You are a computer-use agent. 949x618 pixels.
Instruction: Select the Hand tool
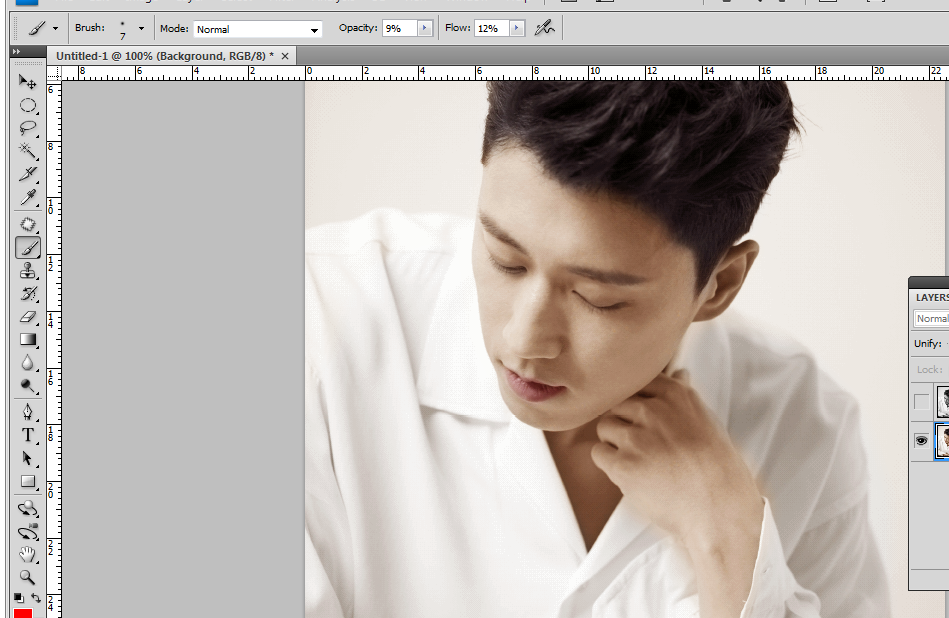tap(27, 554)
